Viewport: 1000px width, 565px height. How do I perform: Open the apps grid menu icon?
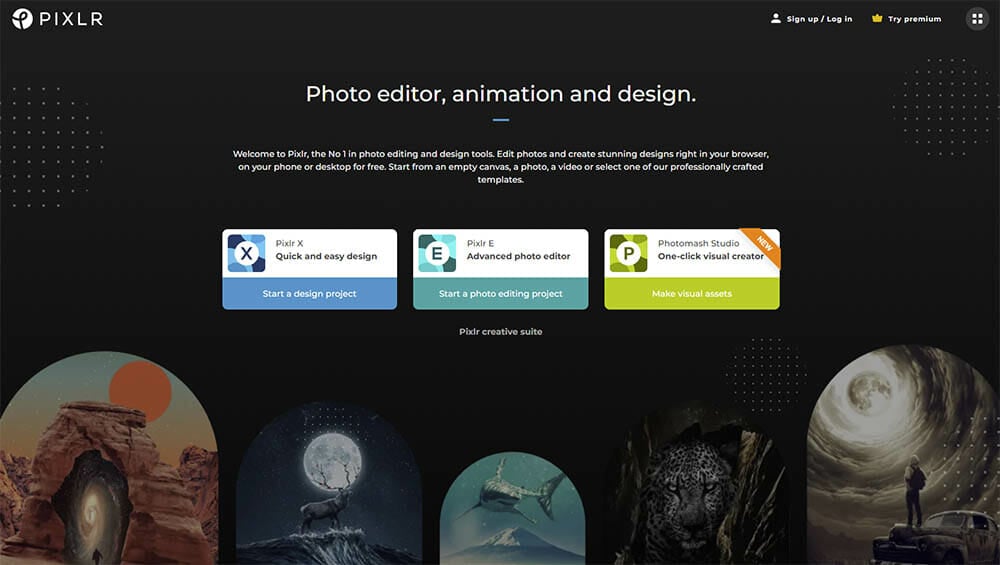[x=976, y=19]
